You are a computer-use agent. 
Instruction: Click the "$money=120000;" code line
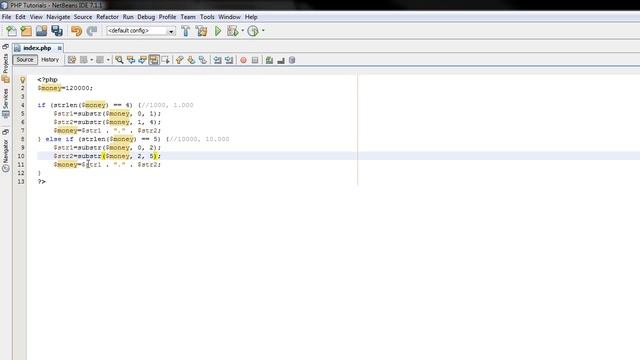click(x=65, y=88)
